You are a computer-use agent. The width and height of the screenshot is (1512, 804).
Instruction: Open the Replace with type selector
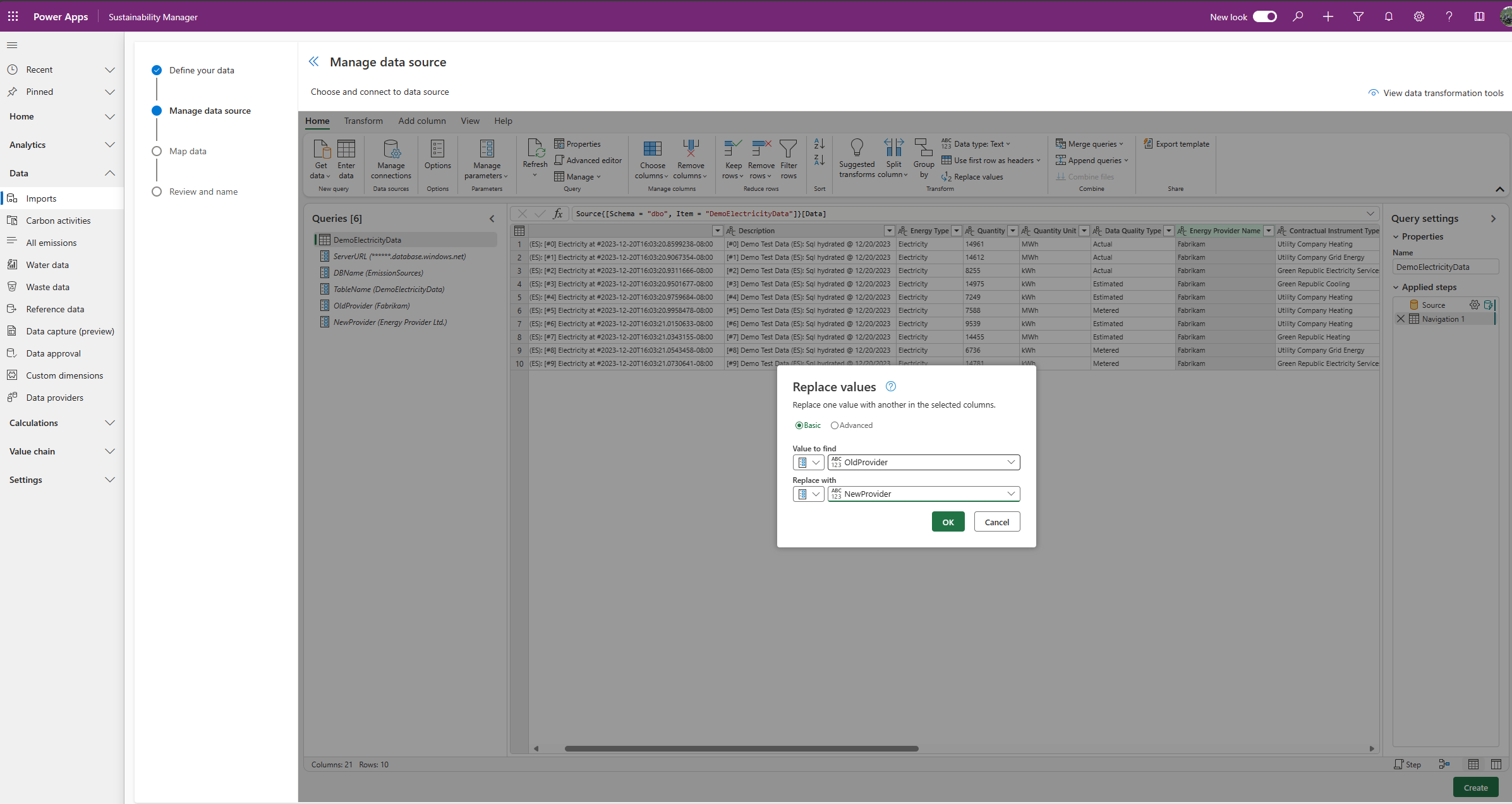[808, 494]
